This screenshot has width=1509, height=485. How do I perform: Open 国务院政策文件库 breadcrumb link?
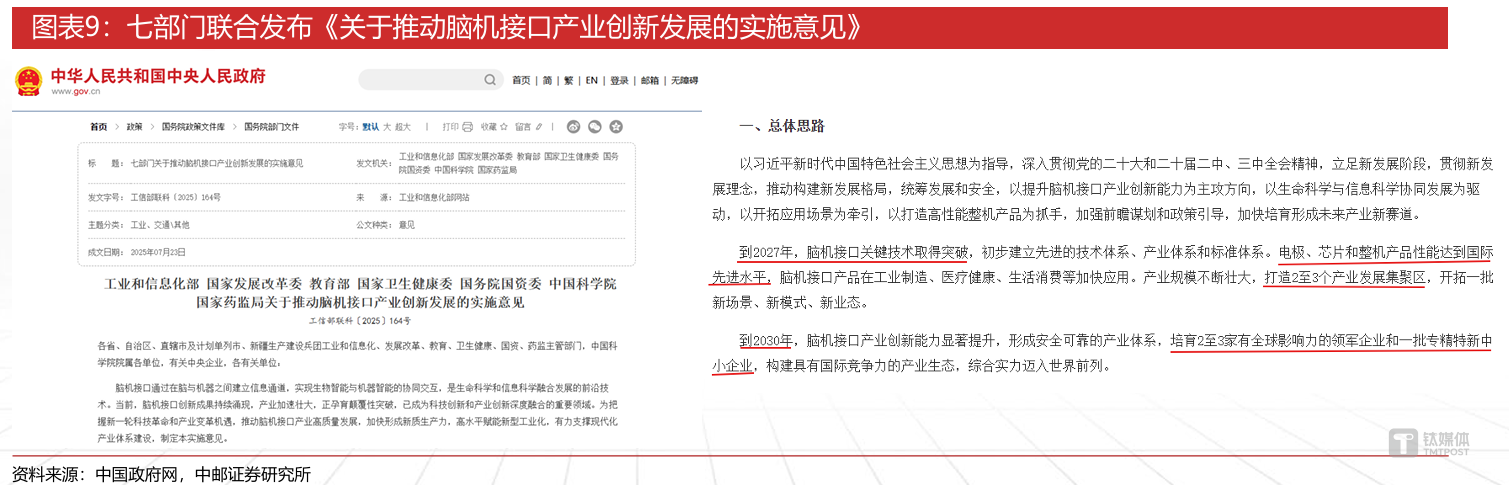pyautogui.click(x=193, y=127)
